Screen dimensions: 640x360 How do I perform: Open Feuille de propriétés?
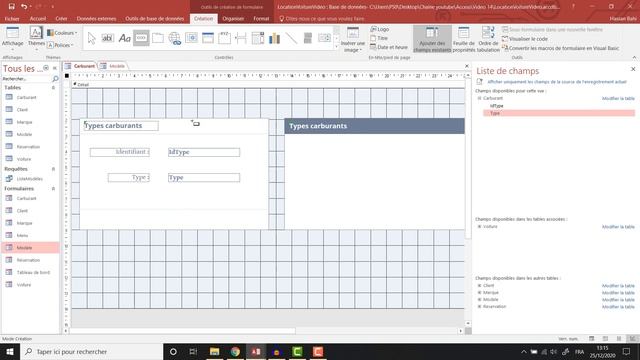(x=464, y=39)
